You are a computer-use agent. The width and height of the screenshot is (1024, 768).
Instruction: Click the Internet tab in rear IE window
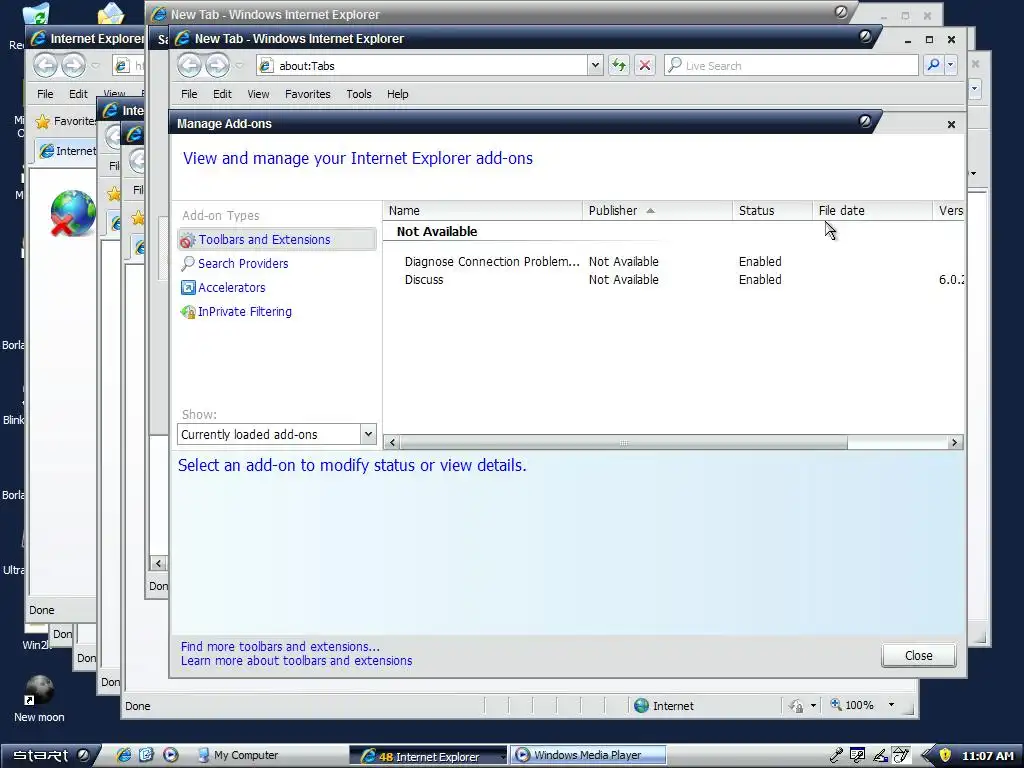click(67, 151)
